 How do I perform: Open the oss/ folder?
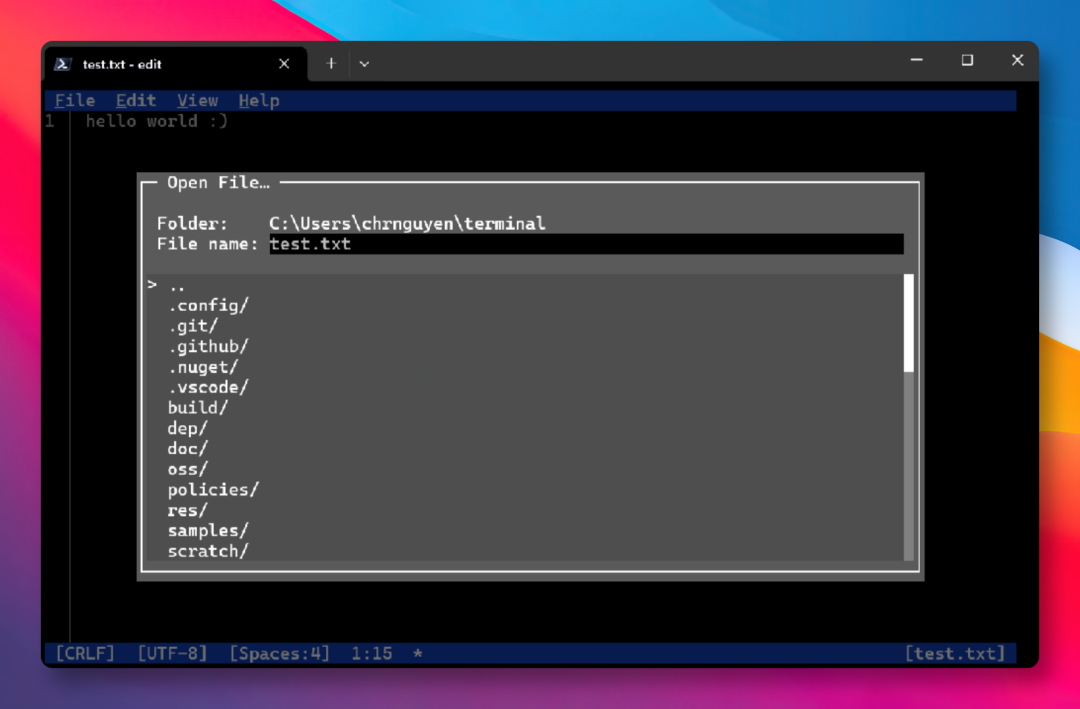[525, 469]
